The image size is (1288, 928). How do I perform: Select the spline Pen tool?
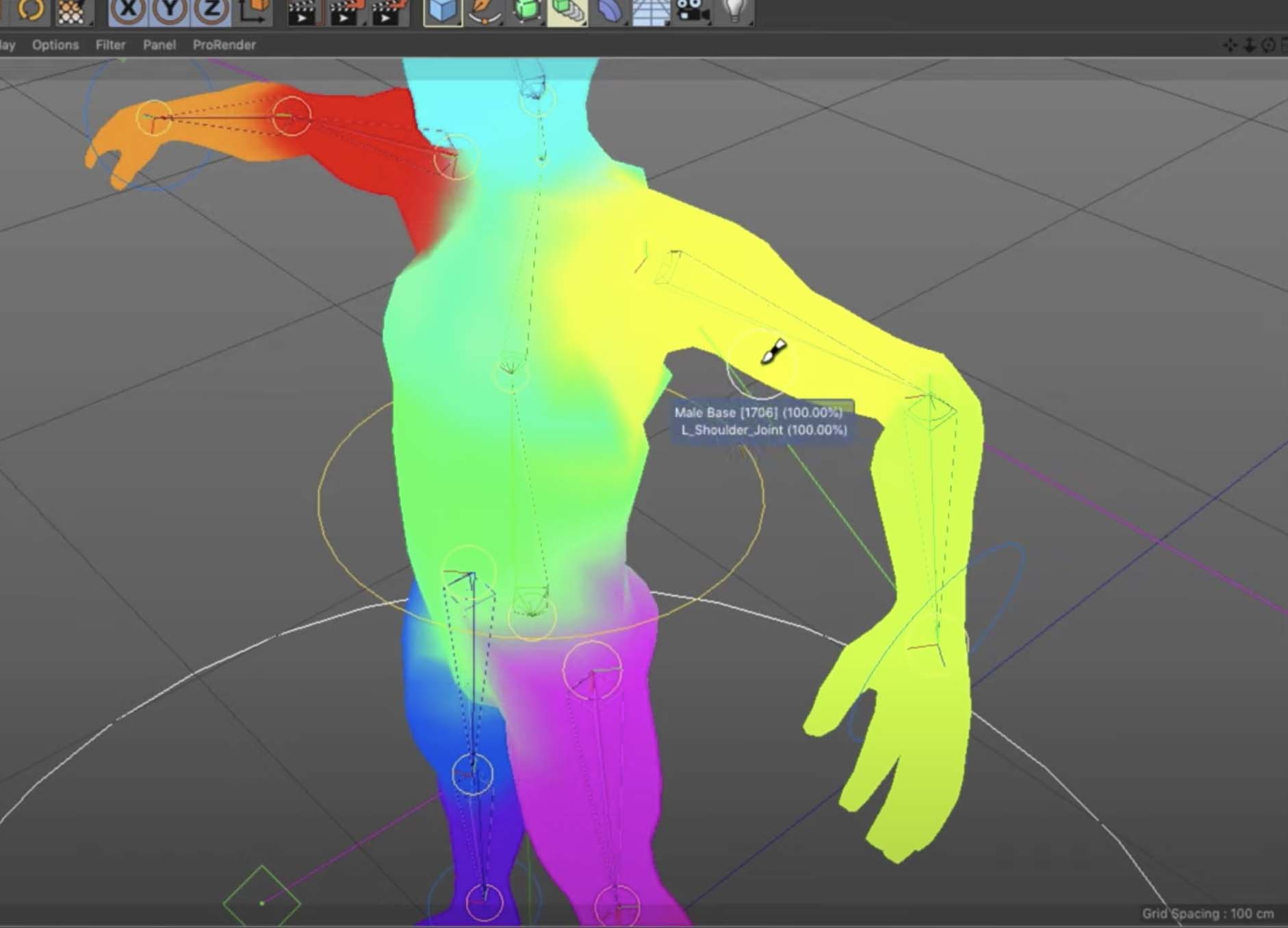click(485, 12)
